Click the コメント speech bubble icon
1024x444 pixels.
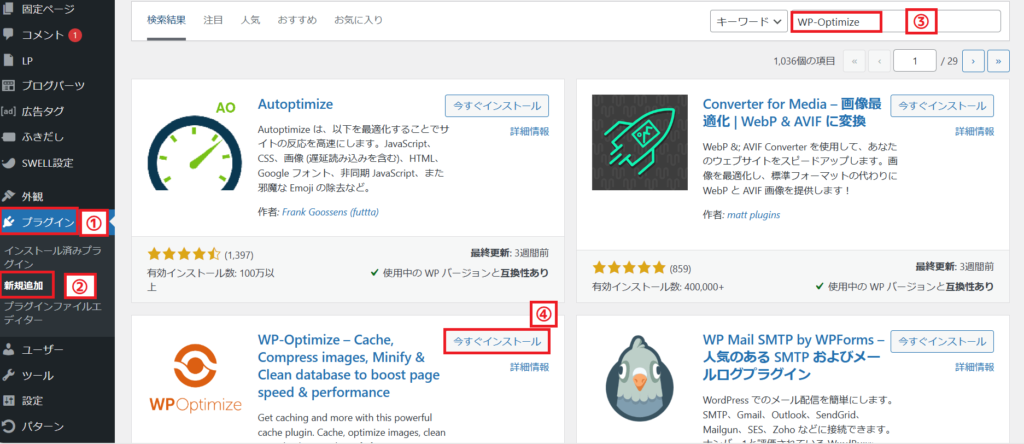pyautogui.click(x=8, y=34)
